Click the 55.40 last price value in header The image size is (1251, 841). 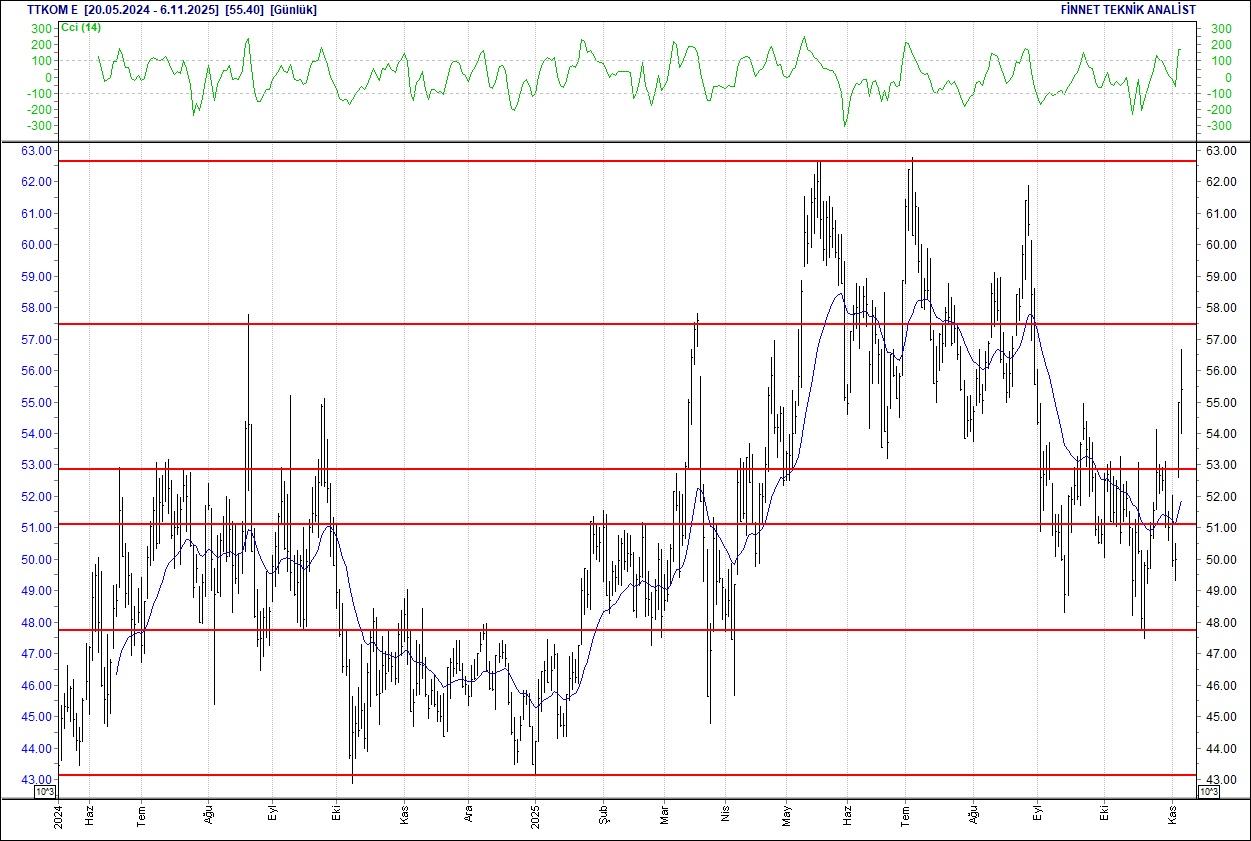245,9
